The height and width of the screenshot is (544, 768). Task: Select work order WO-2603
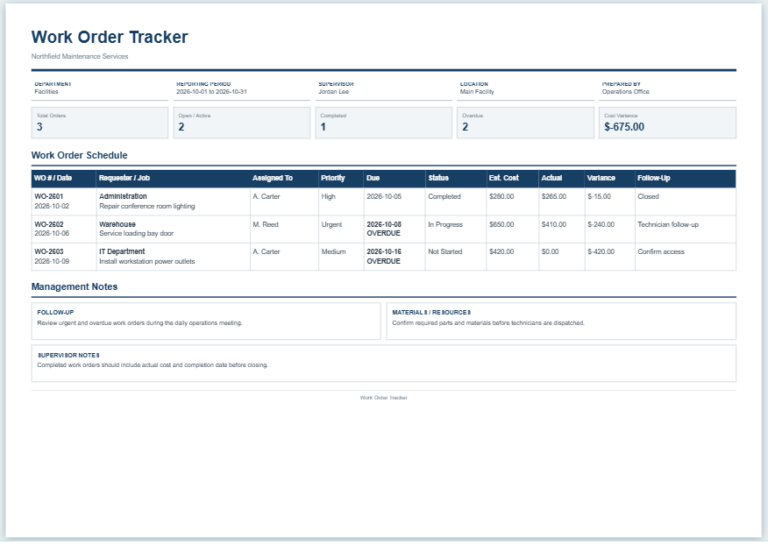(x=49, y=252)
